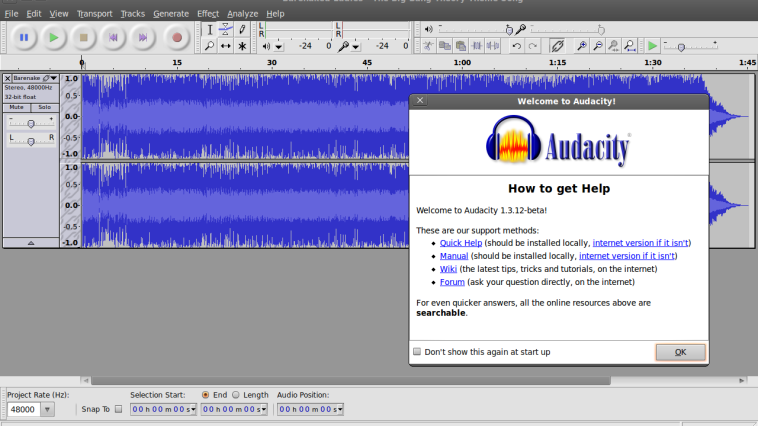Collapse the track with the bottom triangle

31,243
